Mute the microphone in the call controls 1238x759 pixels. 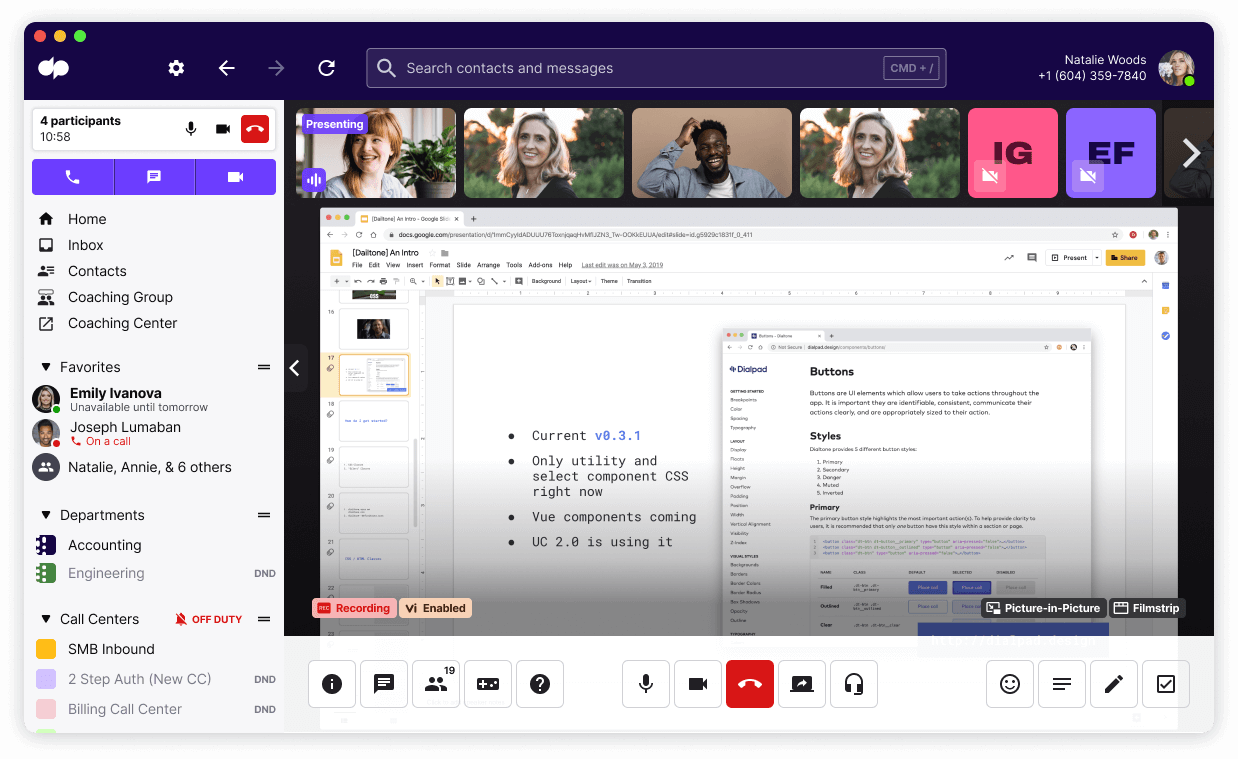tap(645, 684)
